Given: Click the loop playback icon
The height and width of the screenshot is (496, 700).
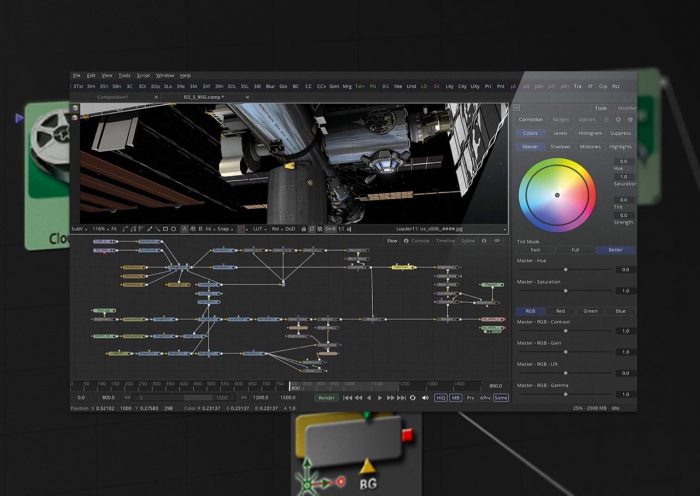Looking at the screenshot, I should (411, 397).
